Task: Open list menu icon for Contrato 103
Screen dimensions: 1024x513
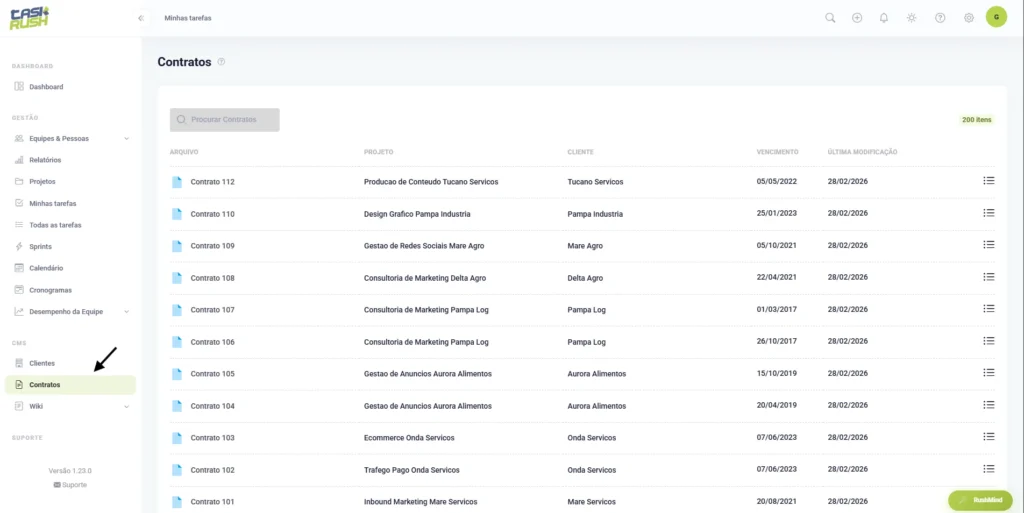Action: [x=989, y=437]
